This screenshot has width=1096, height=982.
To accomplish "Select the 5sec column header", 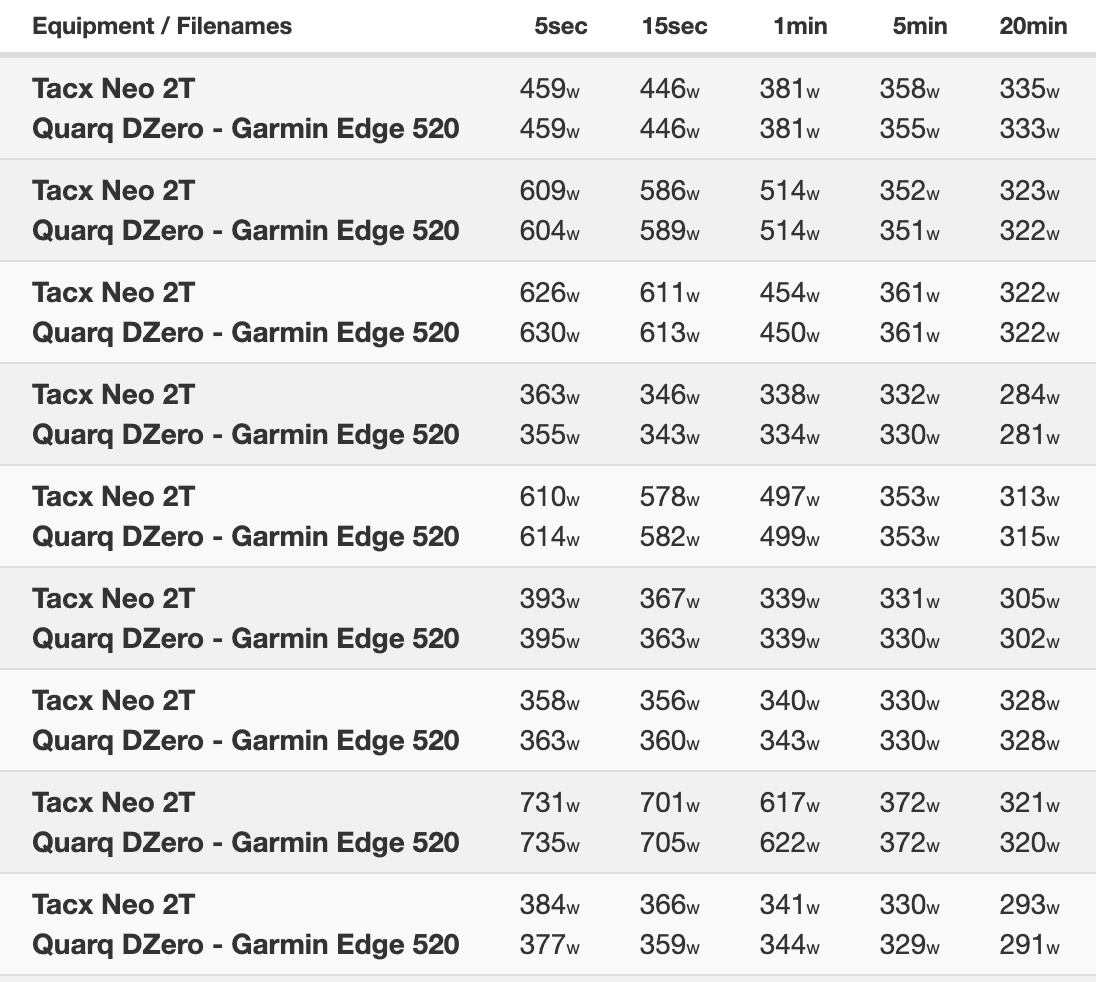I will [561, 27].
